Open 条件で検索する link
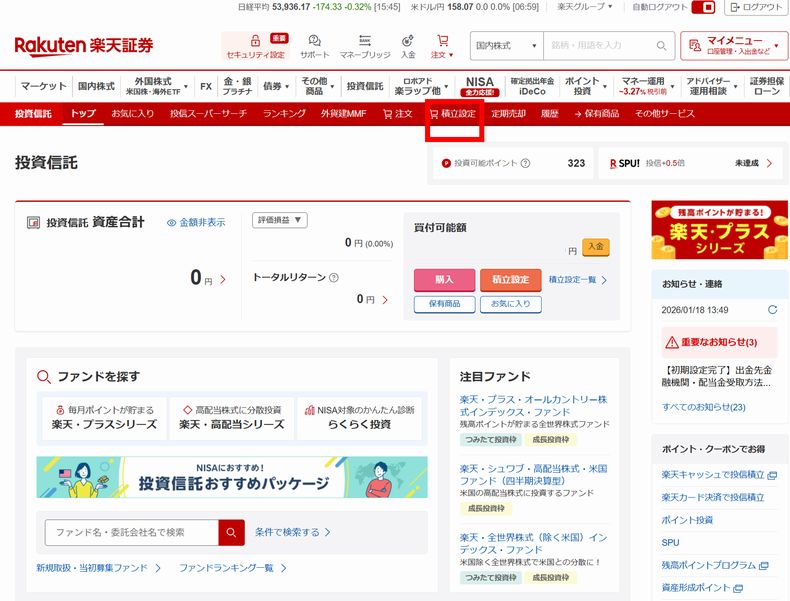The width and height of the screenshot is (790, 601). click(x=292, y=532)
